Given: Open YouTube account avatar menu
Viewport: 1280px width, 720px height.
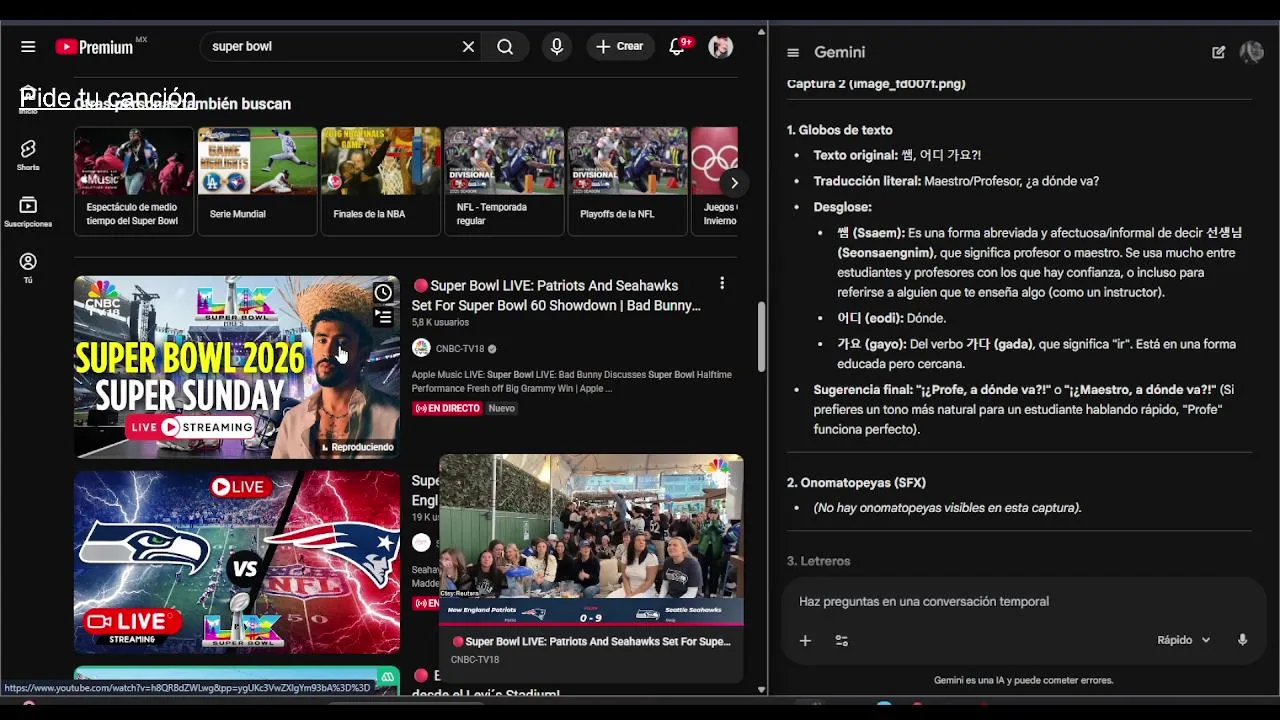Looking at the screenshot, I should point(721,47).
